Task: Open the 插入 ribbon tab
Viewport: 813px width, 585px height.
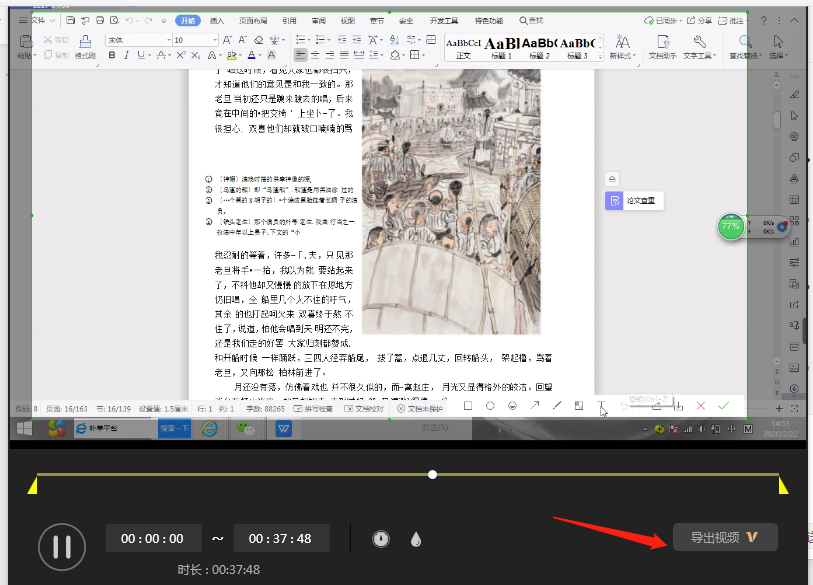Action: [217, 20]
